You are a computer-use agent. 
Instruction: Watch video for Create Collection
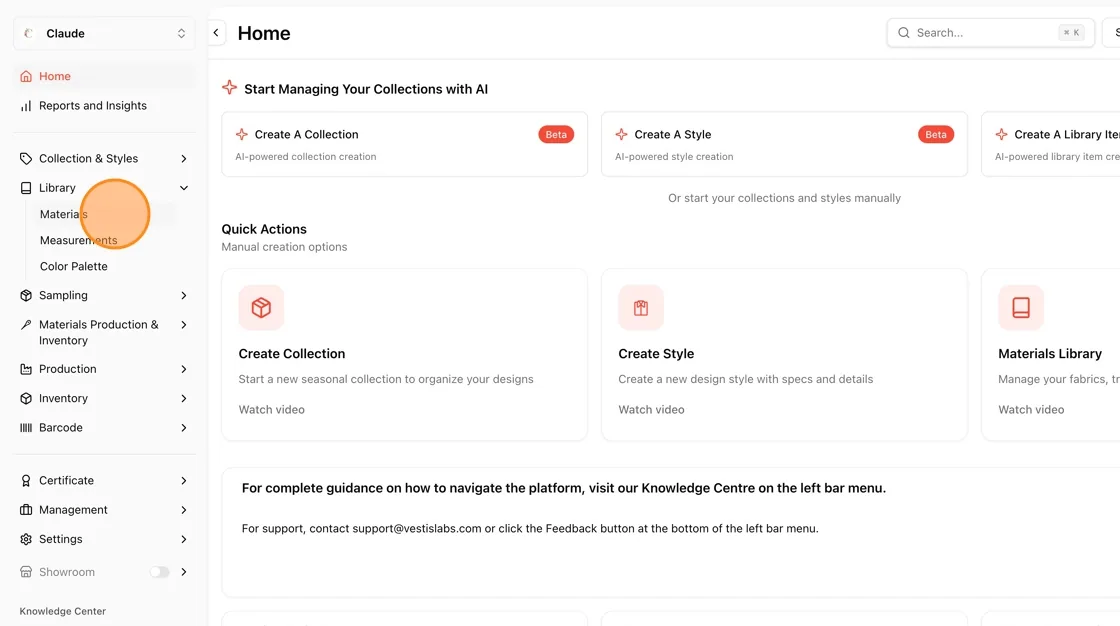click(x=271, y=409)
